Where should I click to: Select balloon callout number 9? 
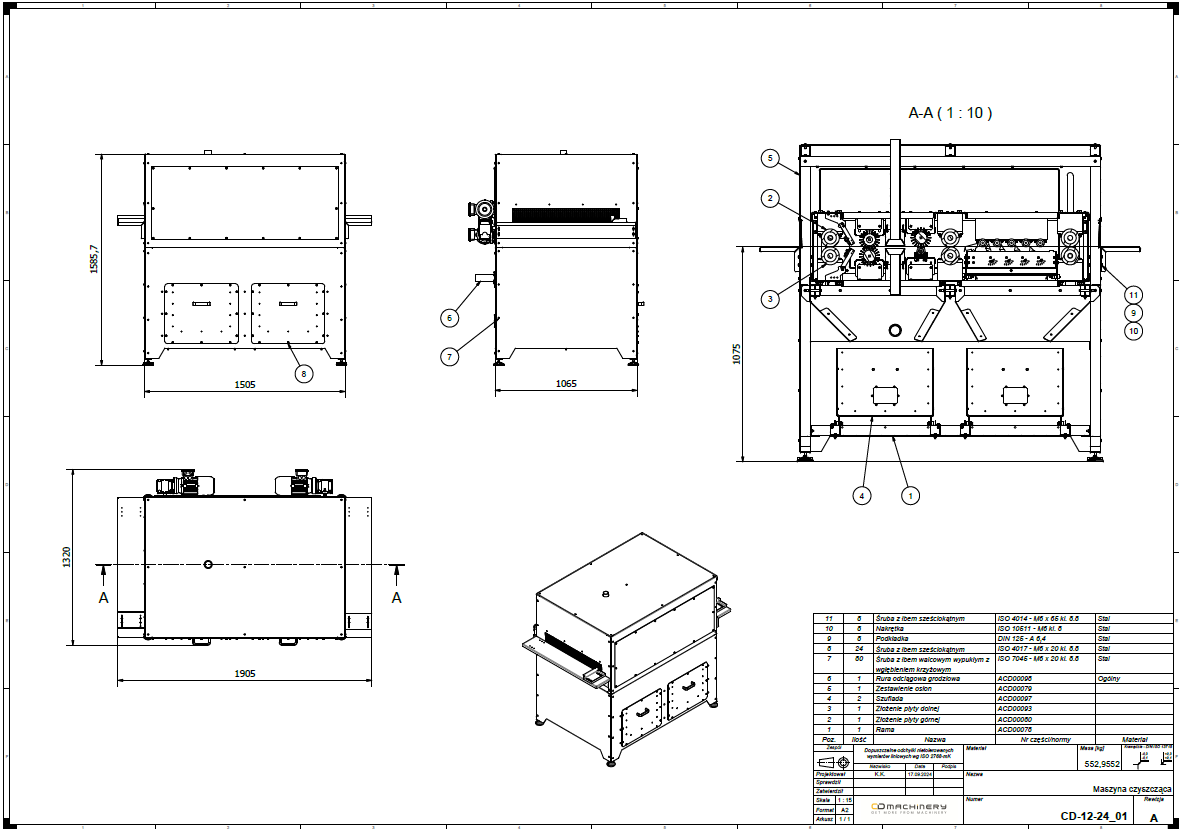(1133, 313)
